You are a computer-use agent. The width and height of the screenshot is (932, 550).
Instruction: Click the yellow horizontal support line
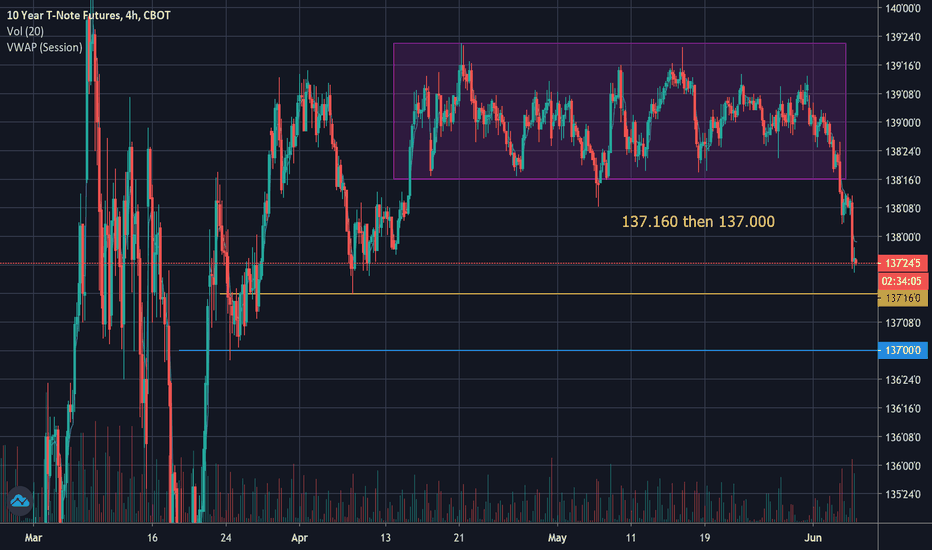(x=549, y=294)
